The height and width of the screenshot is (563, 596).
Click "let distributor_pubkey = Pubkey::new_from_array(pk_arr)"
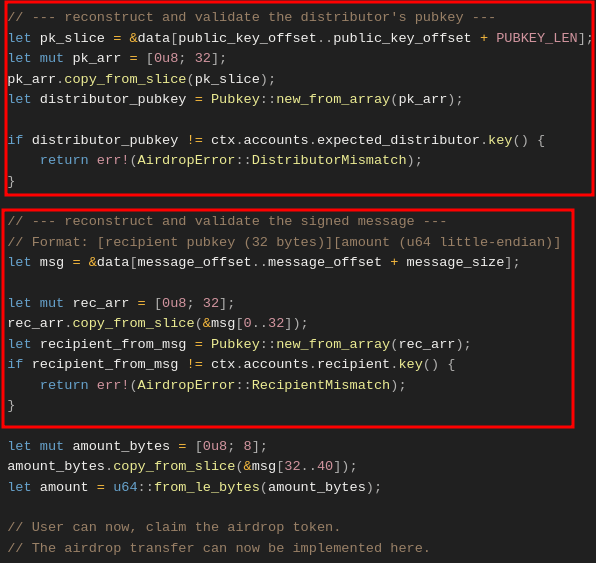click(235, 99)
